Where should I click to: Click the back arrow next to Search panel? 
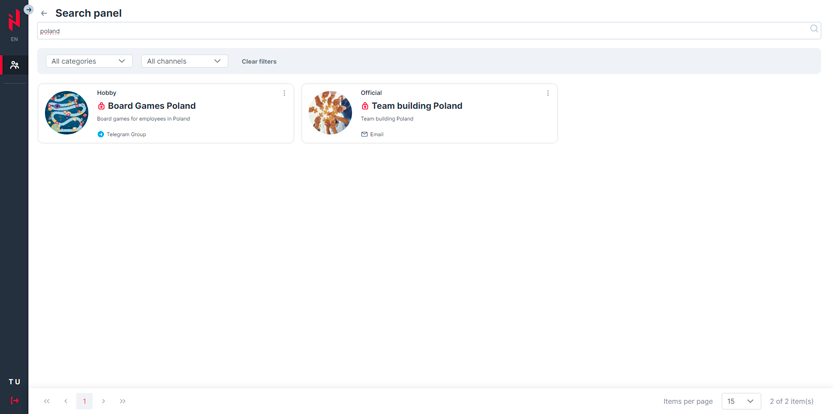coord(44,13)
